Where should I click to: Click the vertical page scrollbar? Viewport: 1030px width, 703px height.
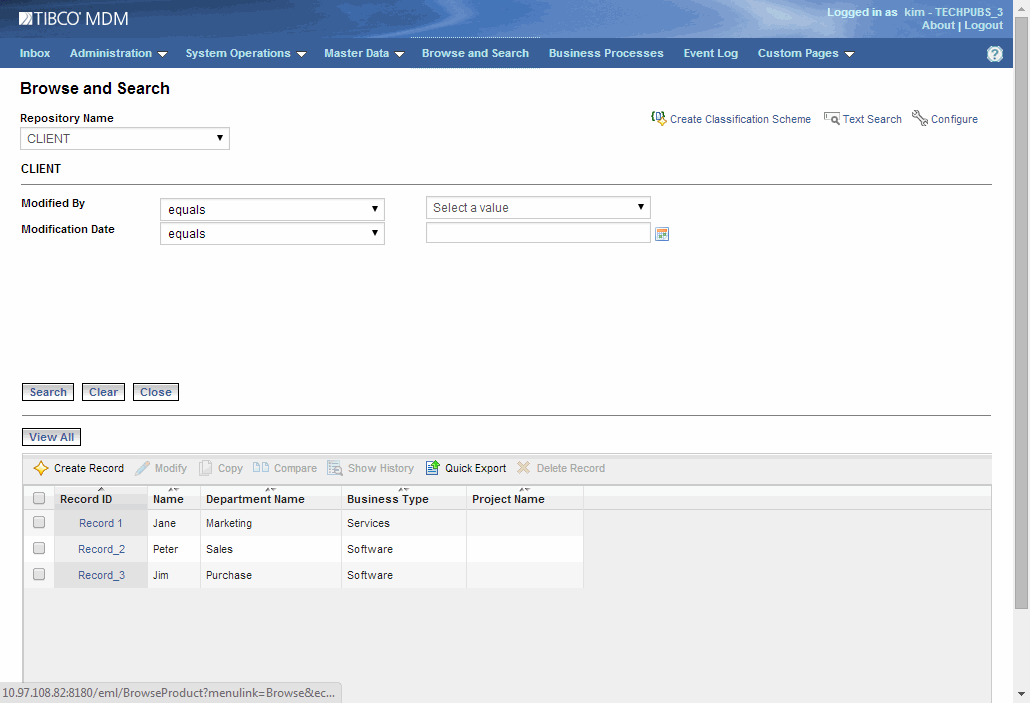pyautogui.click(x=1021, y=313)
